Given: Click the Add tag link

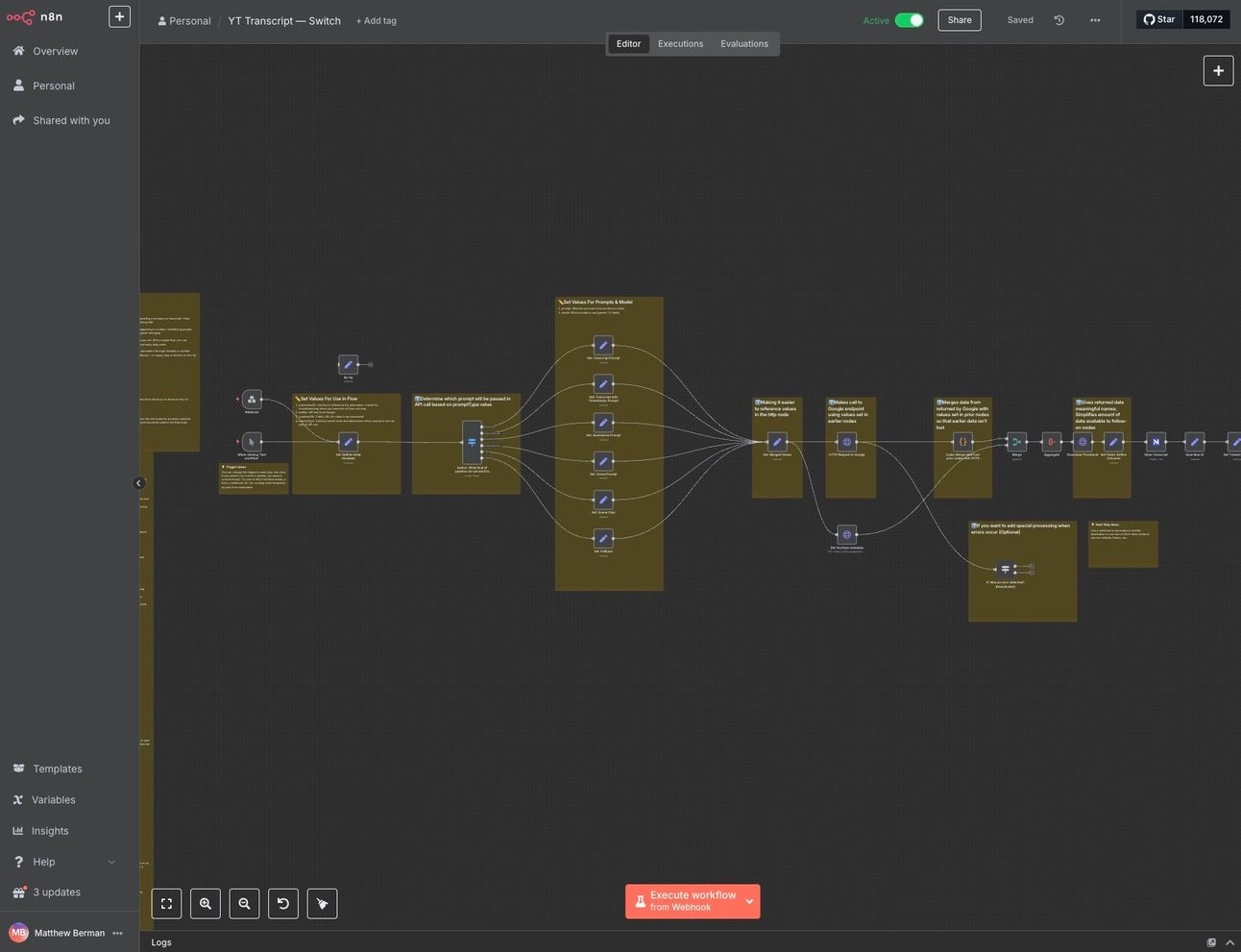Looking at the screenshot, I should (x=377, y=21).
